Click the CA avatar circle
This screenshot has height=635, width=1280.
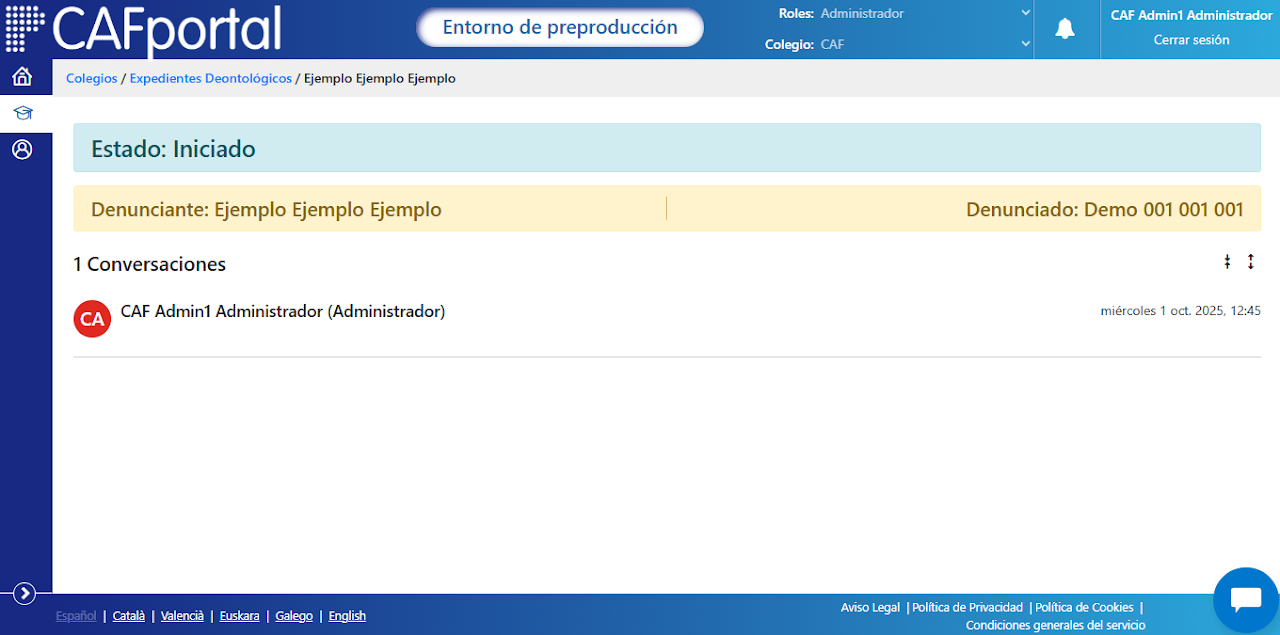click(92, 319)
